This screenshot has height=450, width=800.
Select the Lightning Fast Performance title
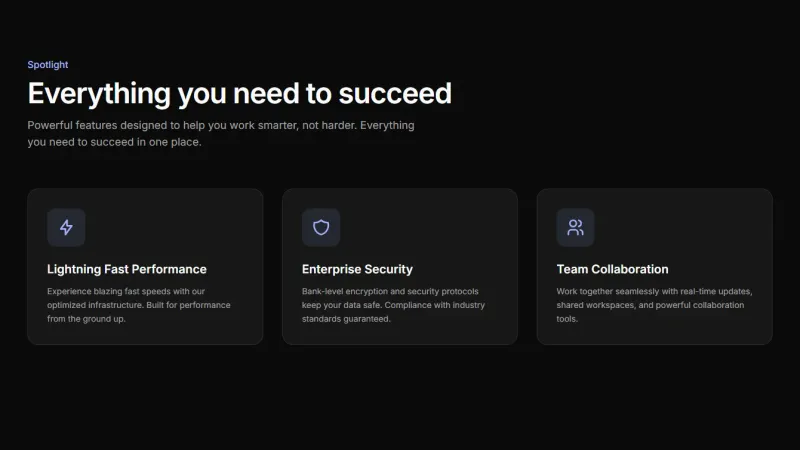coord(127,269)
